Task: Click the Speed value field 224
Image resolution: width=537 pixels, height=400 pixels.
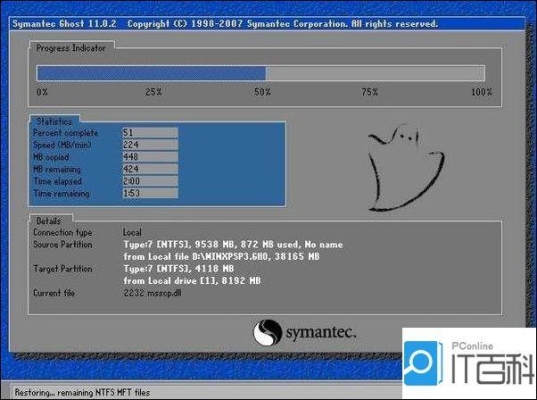Action: pos(150,145)
